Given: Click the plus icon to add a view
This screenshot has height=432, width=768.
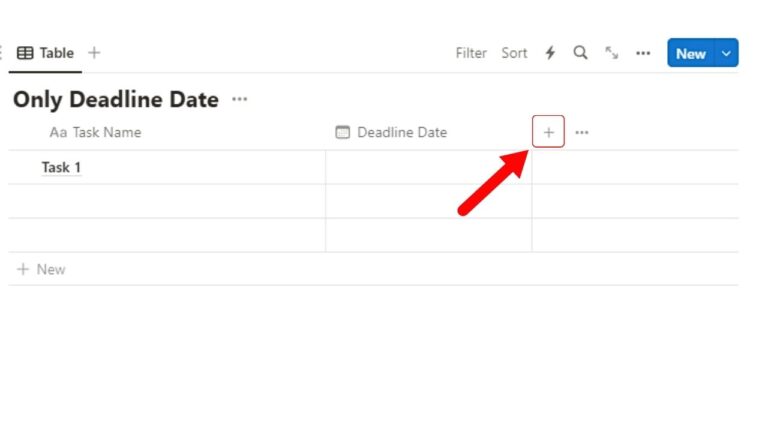Looking at the screenshot, I should click(x=94, y=52).
